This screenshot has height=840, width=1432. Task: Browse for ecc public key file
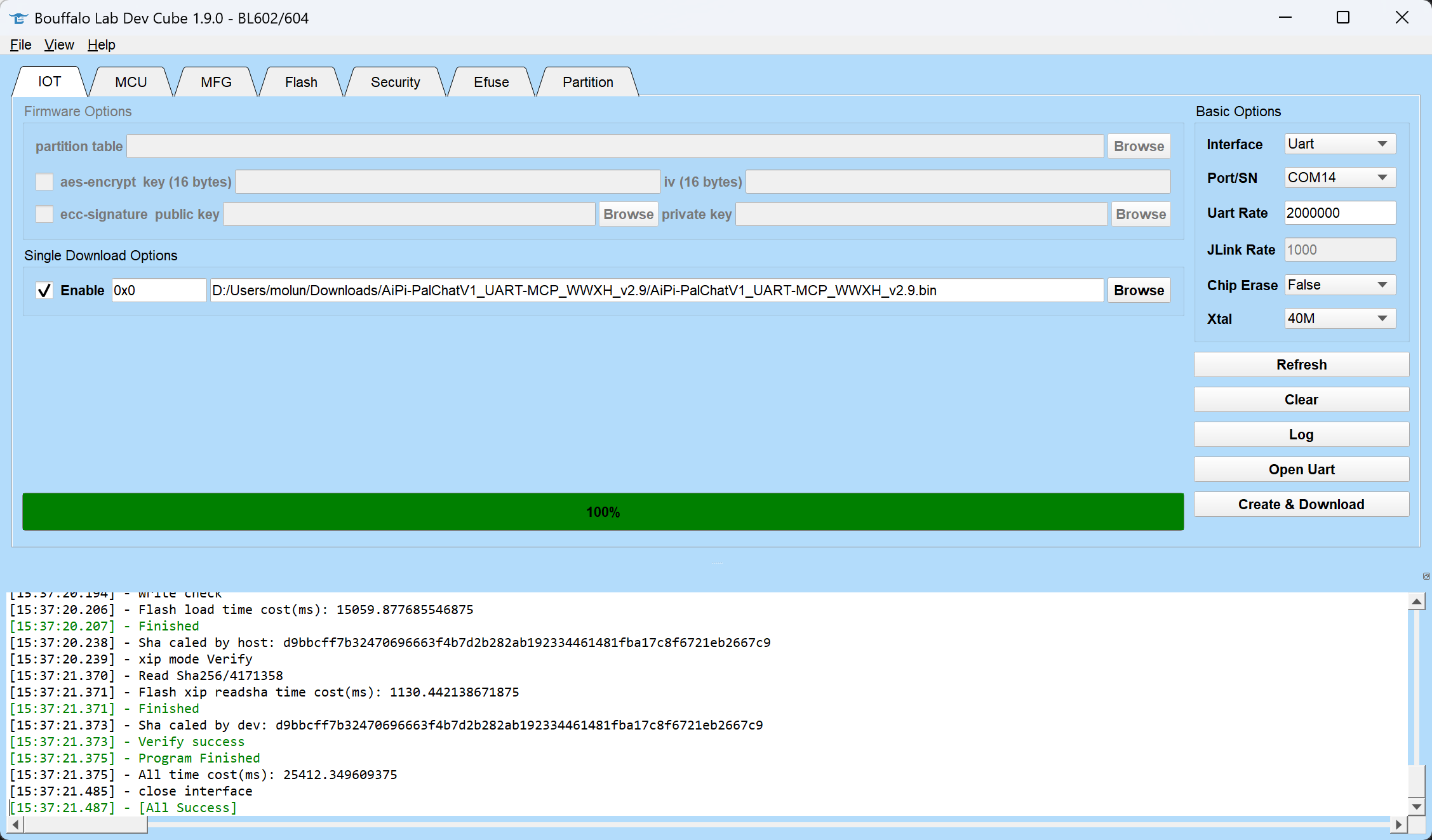coord(628,214)
